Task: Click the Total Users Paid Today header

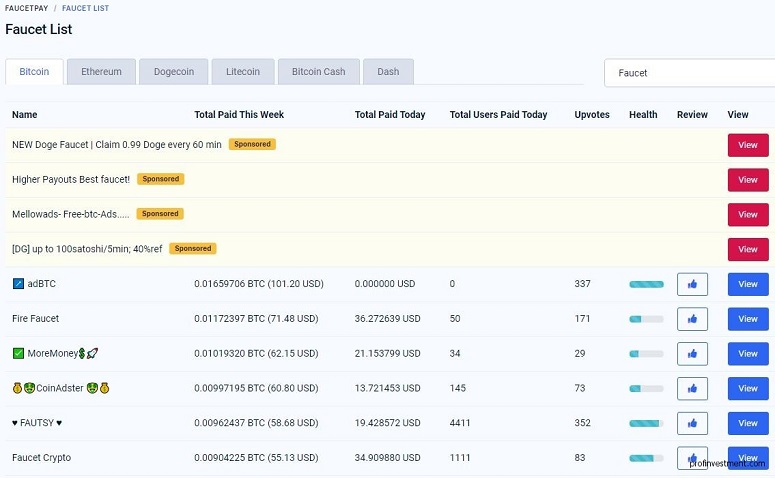Action: pyautogui.click(x=498, y=115)
